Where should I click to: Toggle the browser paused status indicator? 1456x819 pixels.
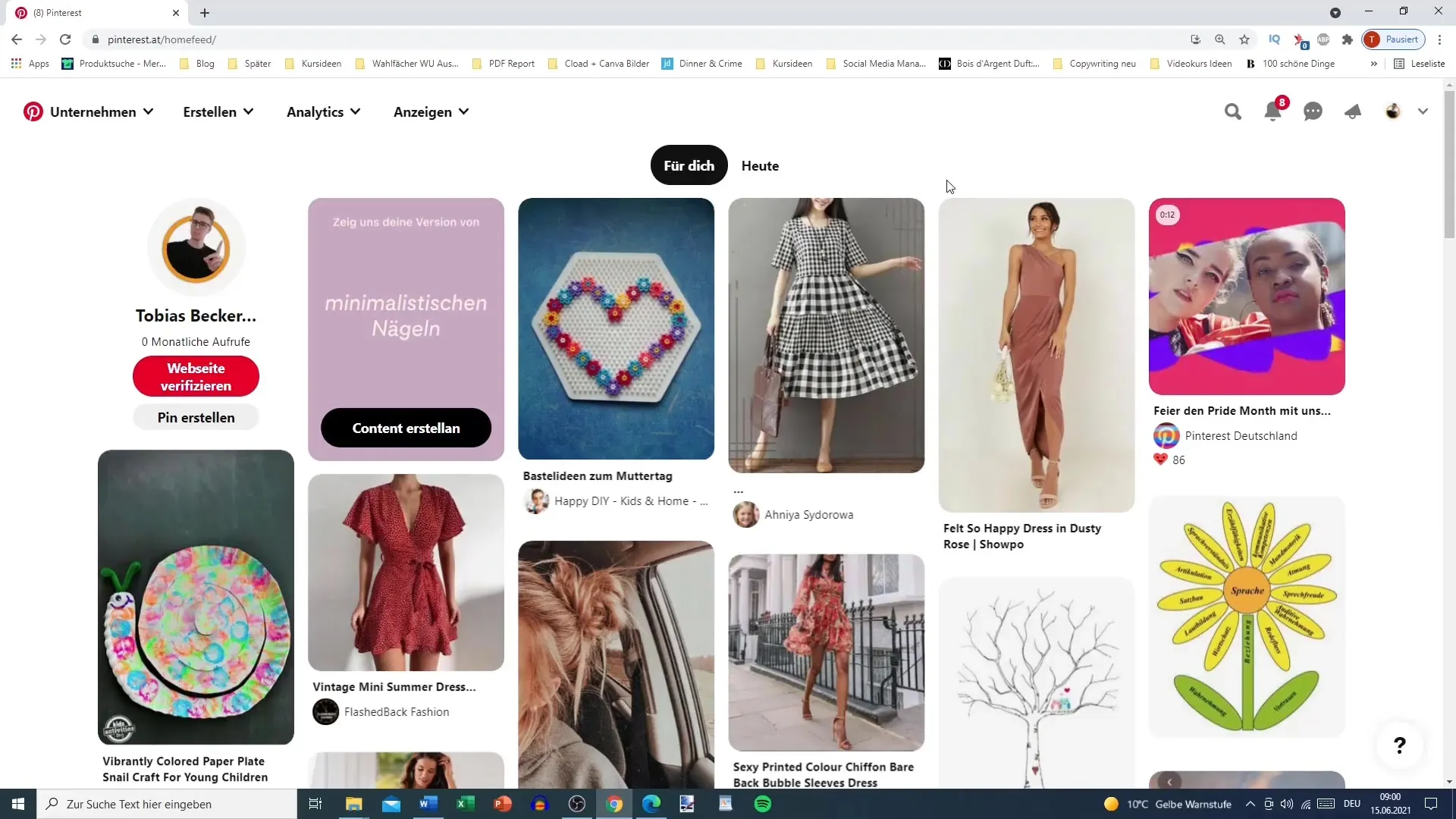point(1400,39)
